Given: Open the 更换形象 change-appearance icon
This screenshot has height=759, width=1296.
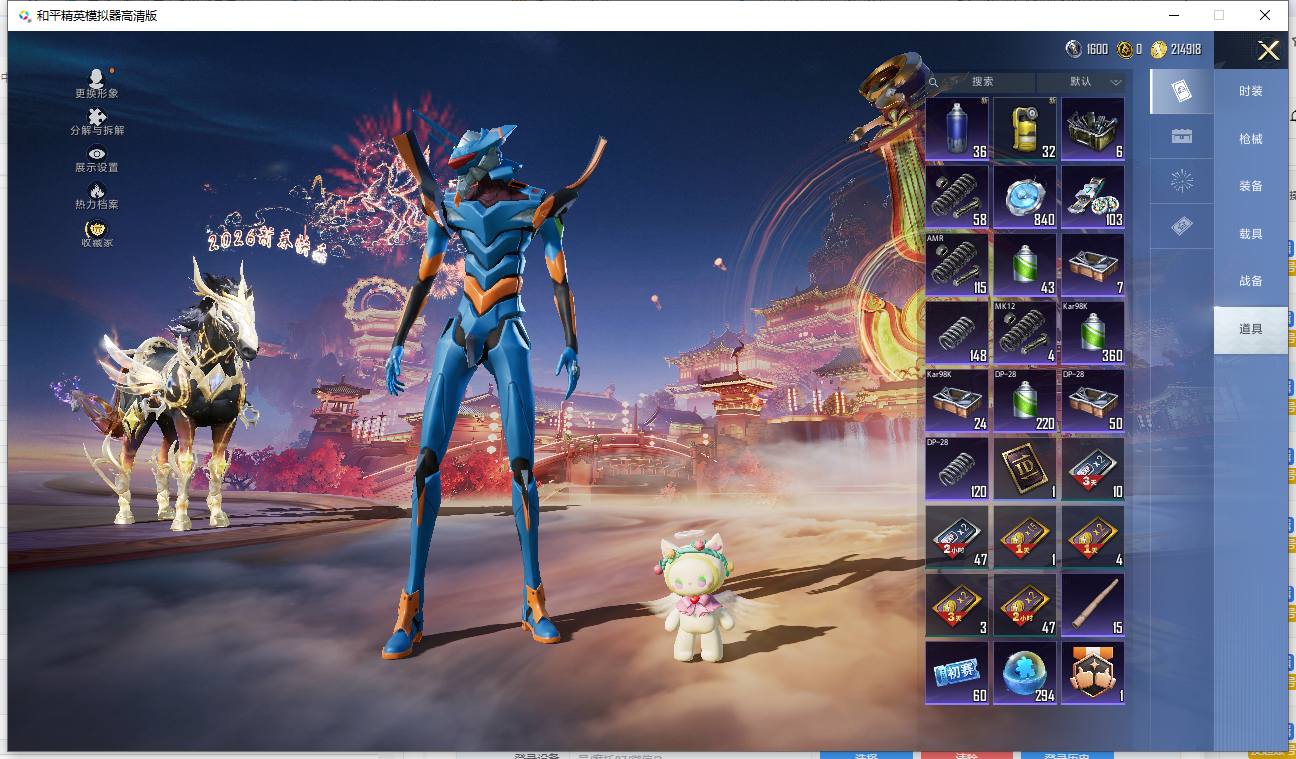Looking at the screenshot, I should (97, 83).
